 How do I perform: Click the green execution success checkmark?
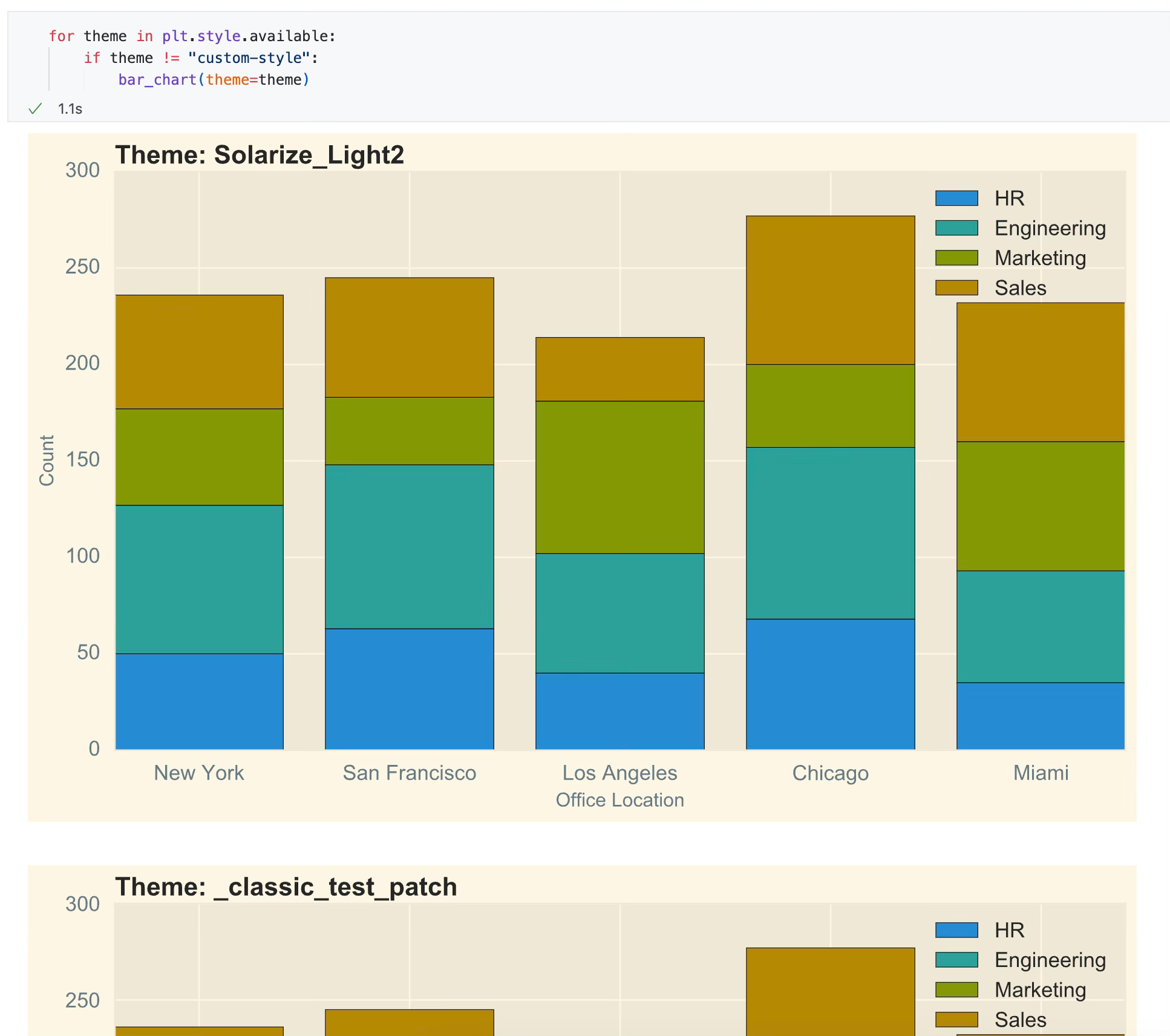pyautogui.click(x=35, y=109)
